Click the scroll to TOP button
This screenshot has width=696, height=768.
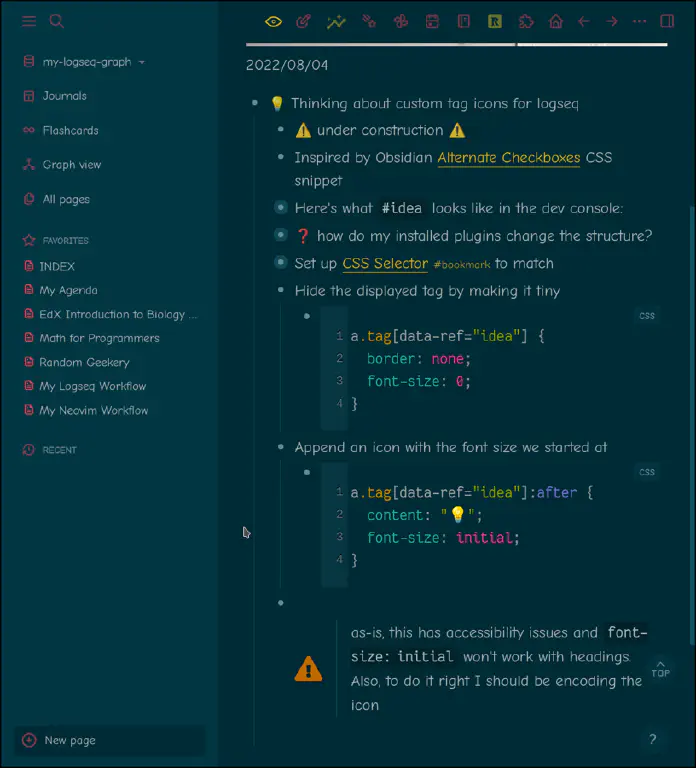click(660, 669)
